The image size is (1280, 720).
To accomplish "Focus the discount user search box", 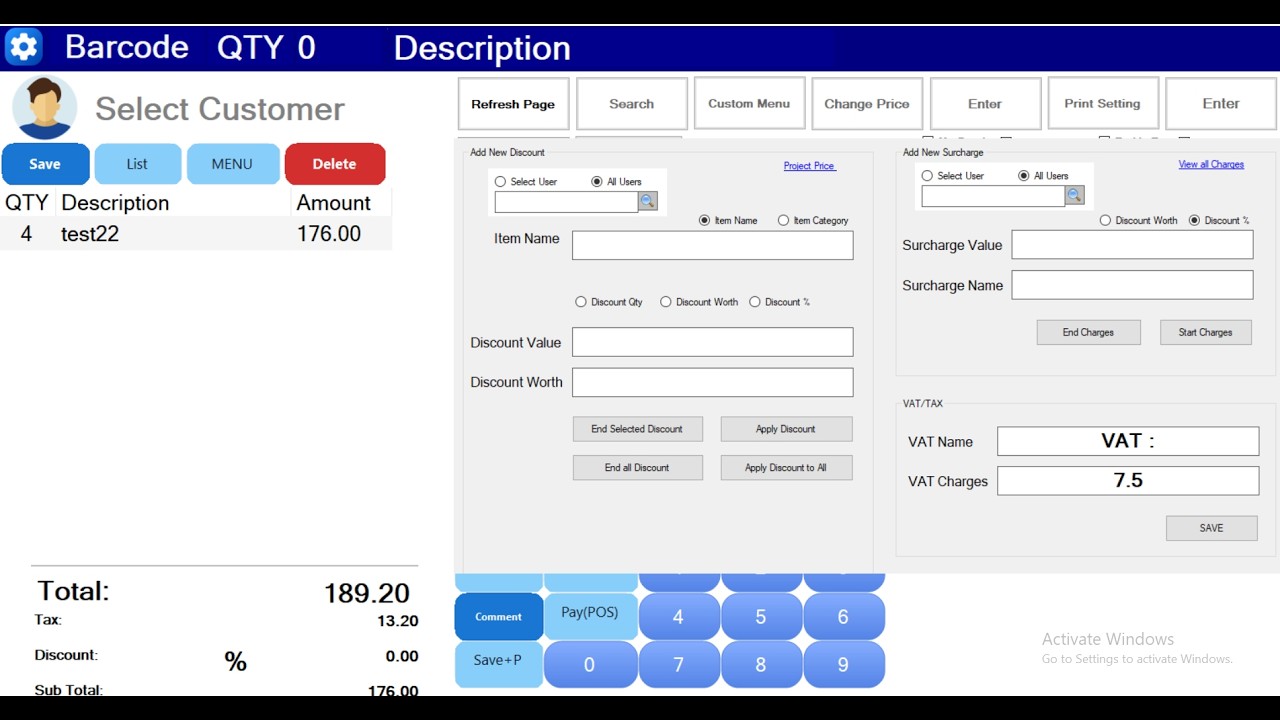I will click(566, 201).
